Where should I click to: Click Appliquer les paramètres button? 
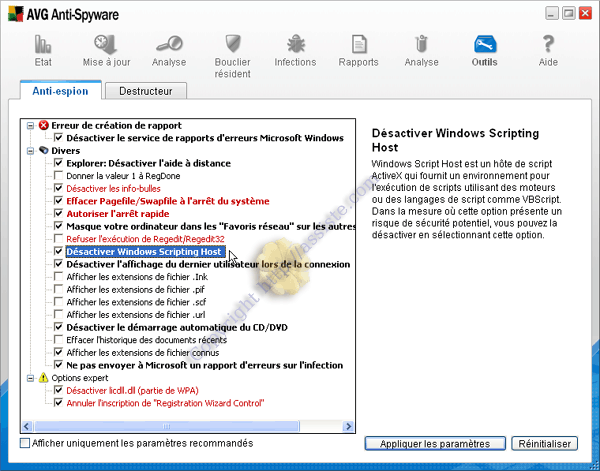pyautogui.click(x=435, y=444)
